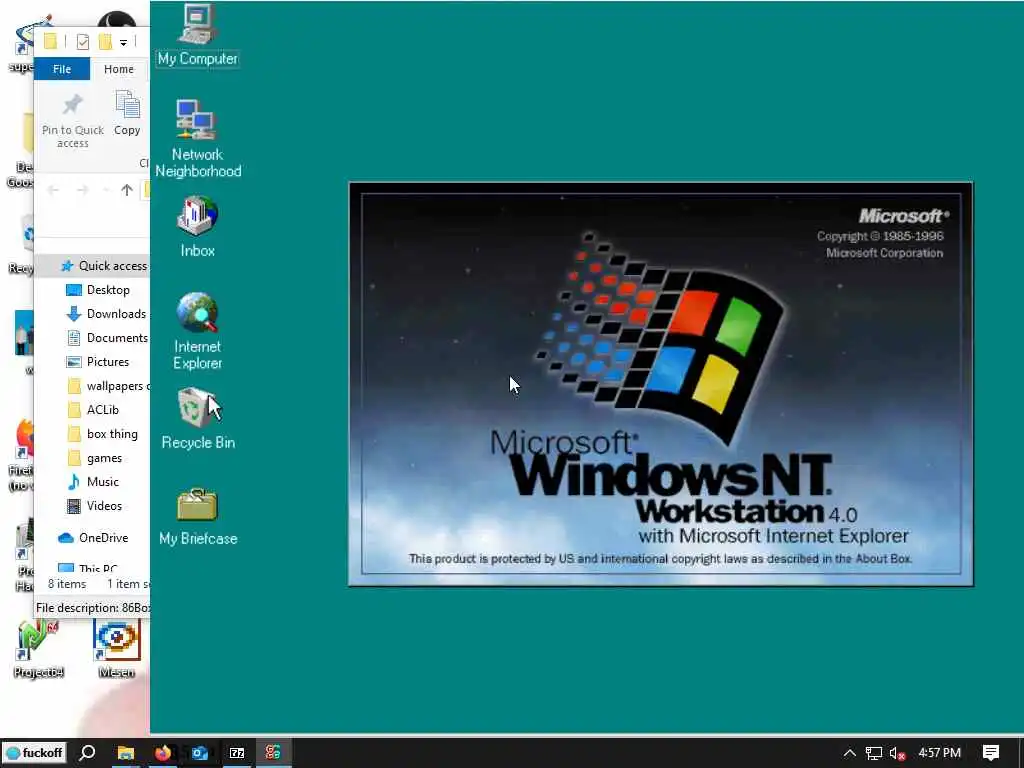Launch Firefox from the taskbar

pyautogui.click(x=163, y=752)
